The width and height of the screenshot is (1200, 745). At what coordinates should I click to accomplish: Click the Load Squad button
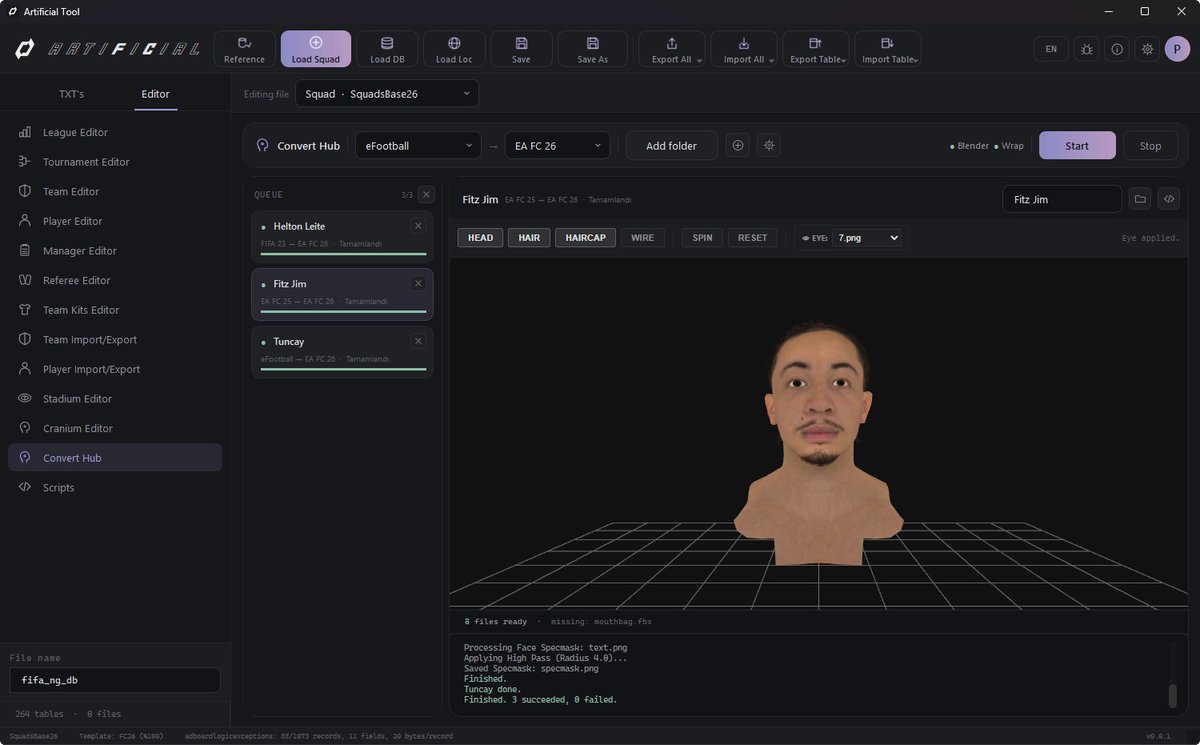316,49
